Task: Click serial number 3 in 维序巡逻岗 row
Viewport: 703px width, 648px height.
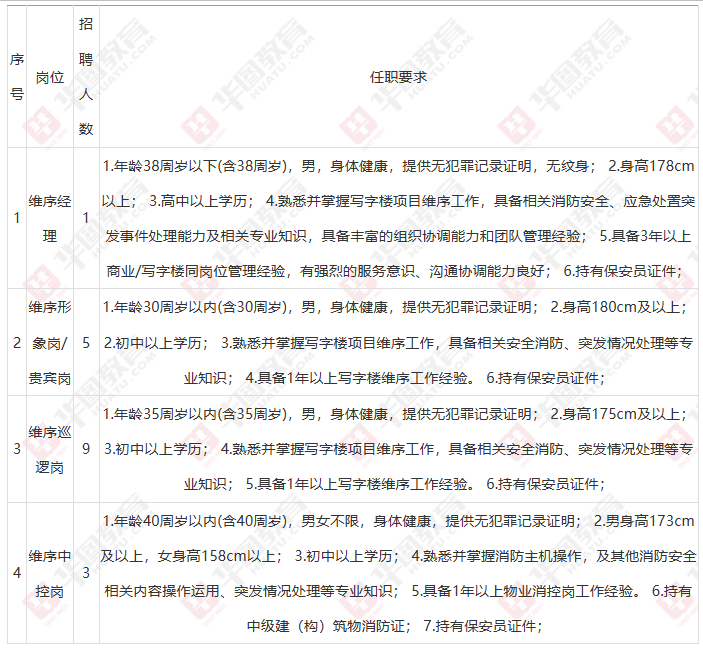Action: [x=17, y=449]
